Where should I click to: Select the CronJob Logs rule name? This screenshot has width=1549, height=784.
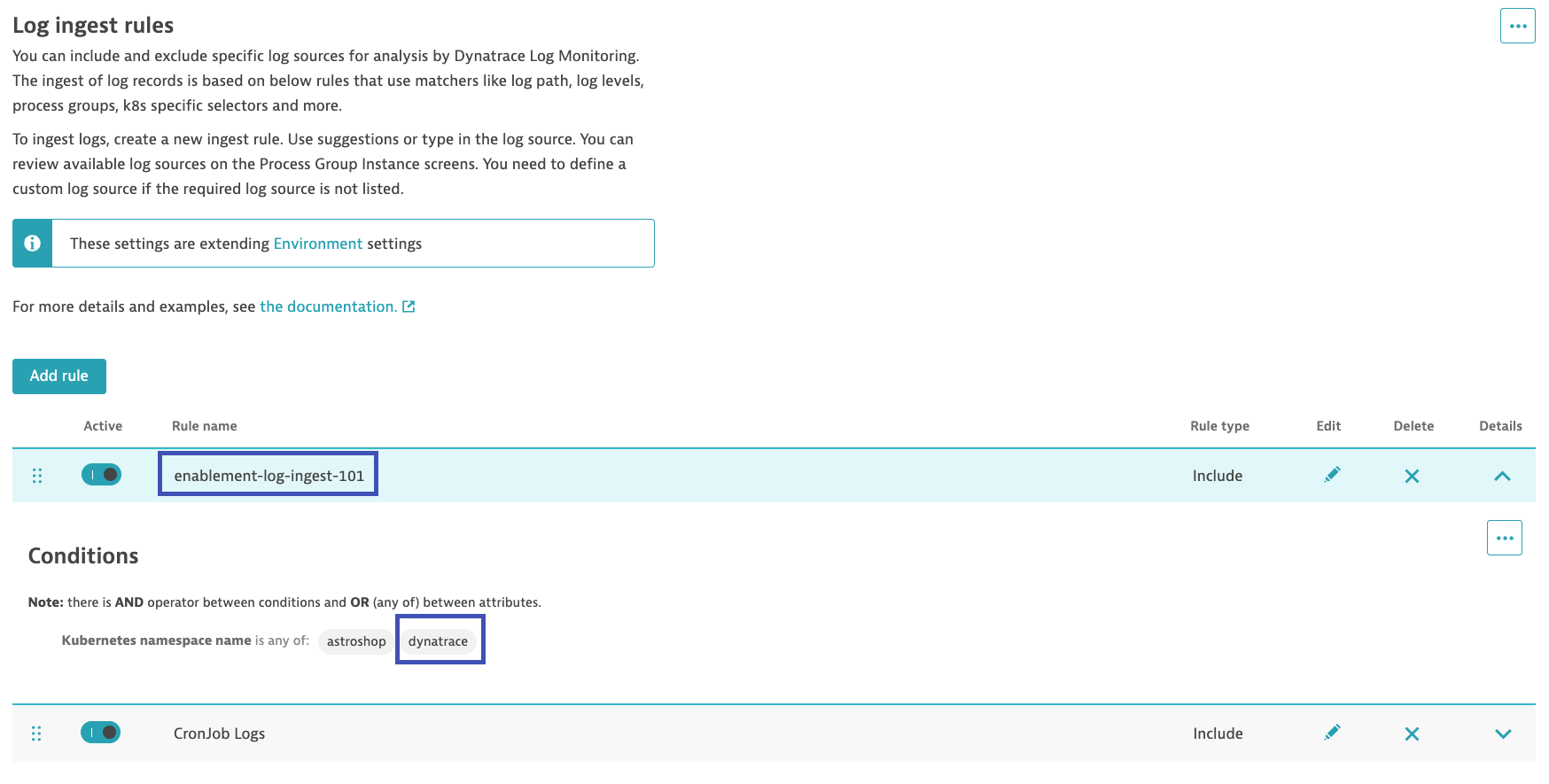coord(219,734)
